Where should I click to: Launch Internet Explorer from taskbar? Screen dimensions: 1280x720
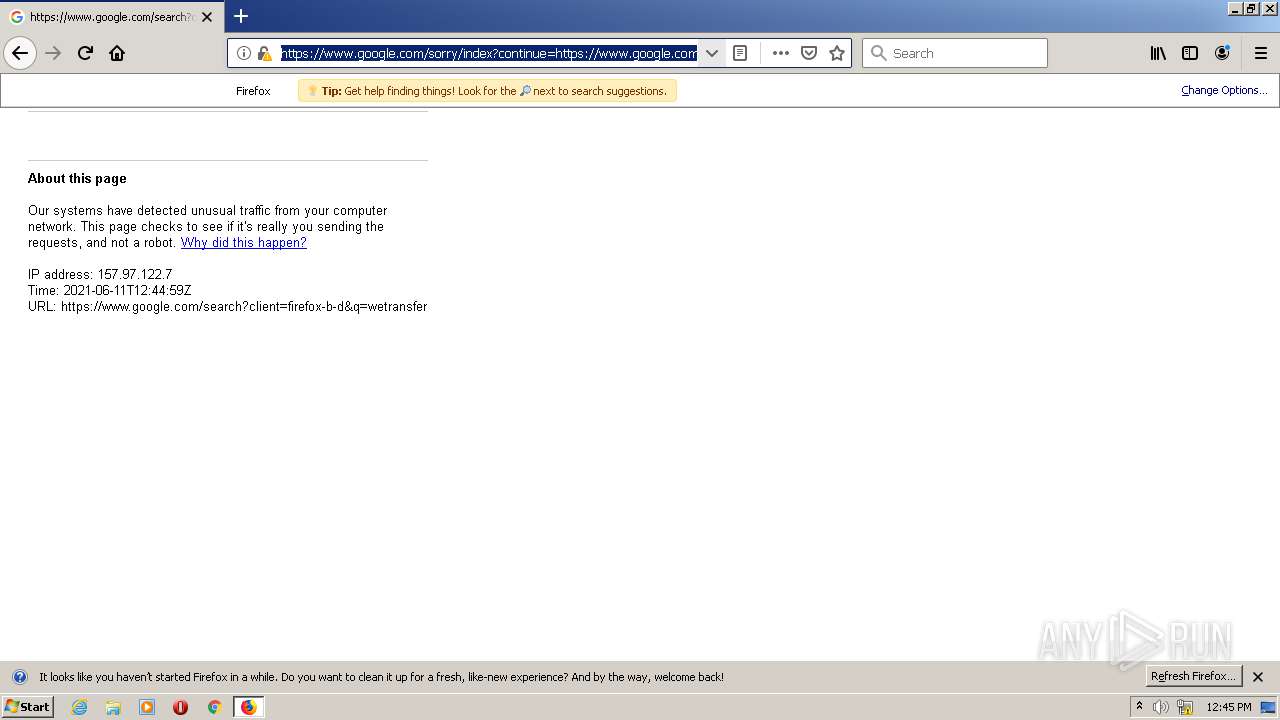point(80,707)
